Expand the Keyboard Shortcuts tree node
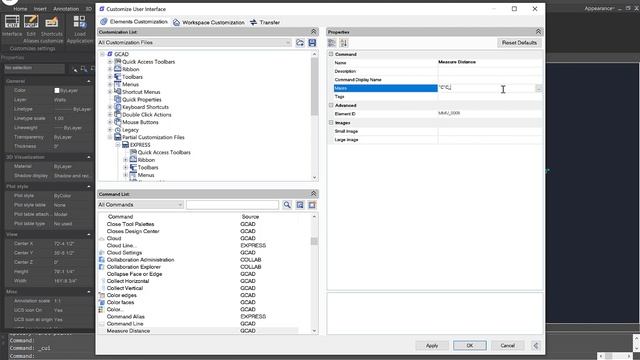This screenshot has height=360, width=640. tap(110, 107)
